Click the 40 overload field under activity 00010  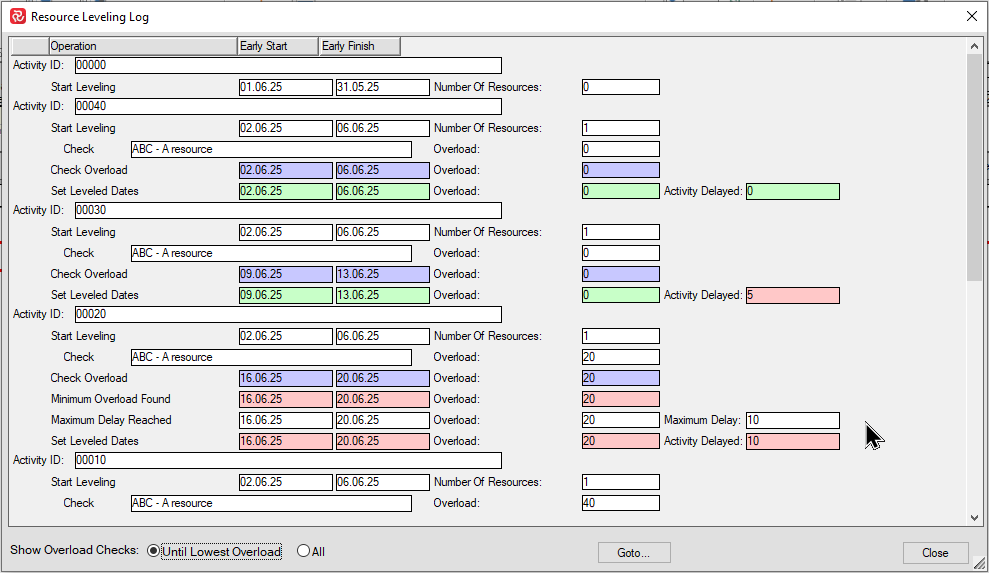coord(621,503)
